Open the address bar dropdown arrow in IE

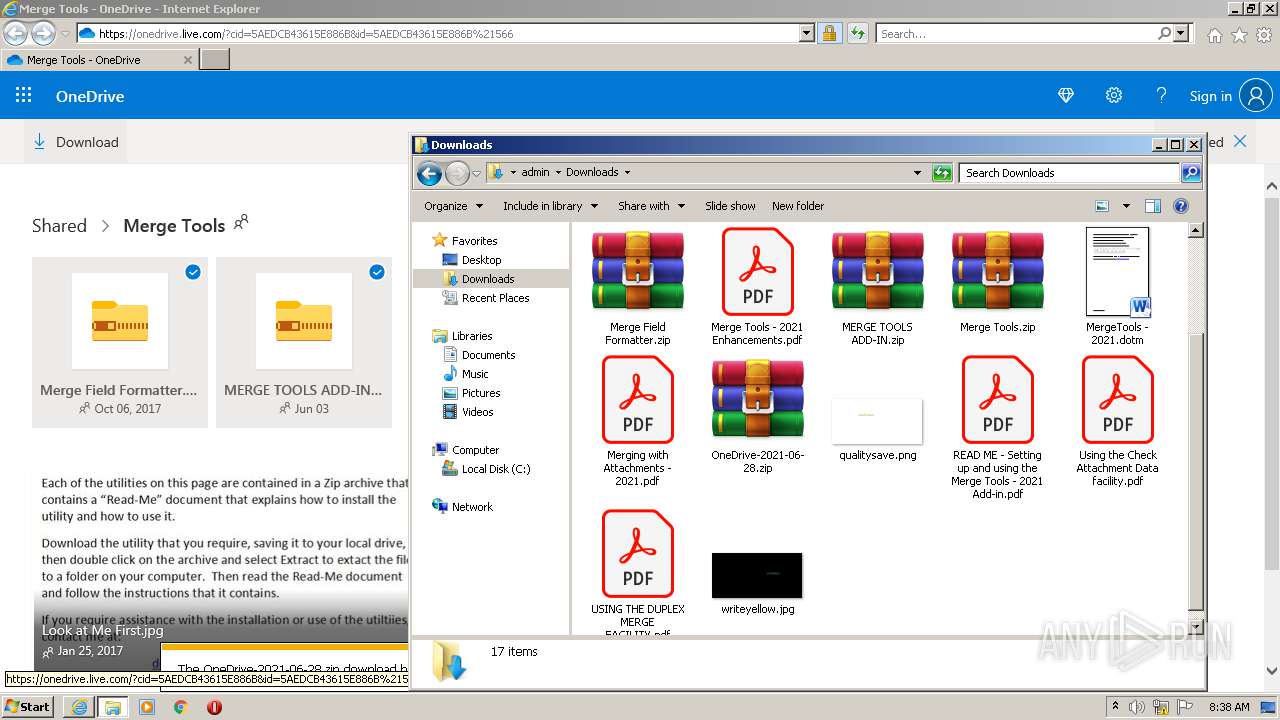(807, 33)
